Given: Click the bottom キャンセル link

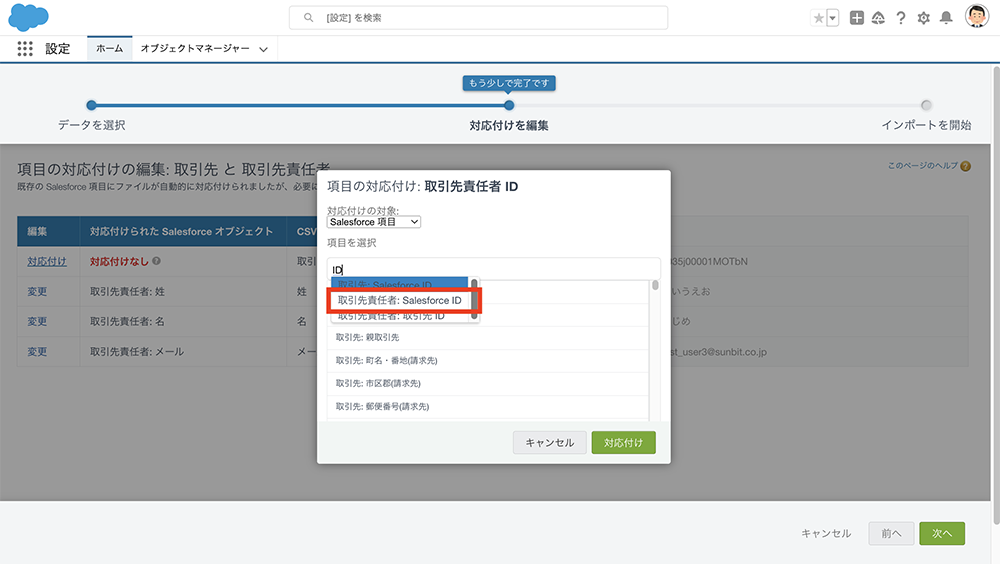Looking at the screenshot, I should point(826,533).
